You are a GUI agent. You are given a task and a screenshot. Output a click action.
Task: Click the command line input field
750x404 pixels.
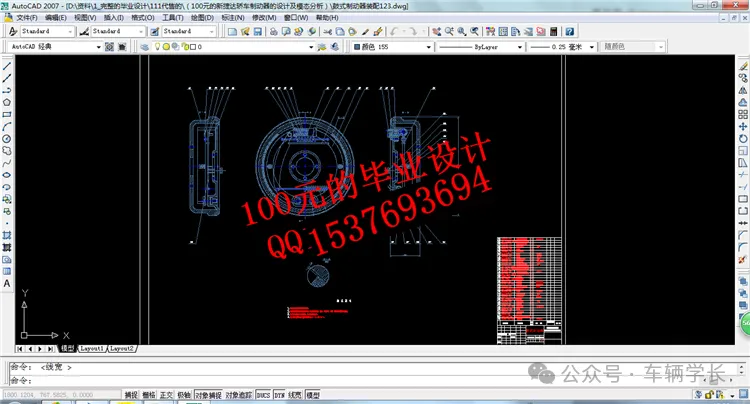click(373, 381)
